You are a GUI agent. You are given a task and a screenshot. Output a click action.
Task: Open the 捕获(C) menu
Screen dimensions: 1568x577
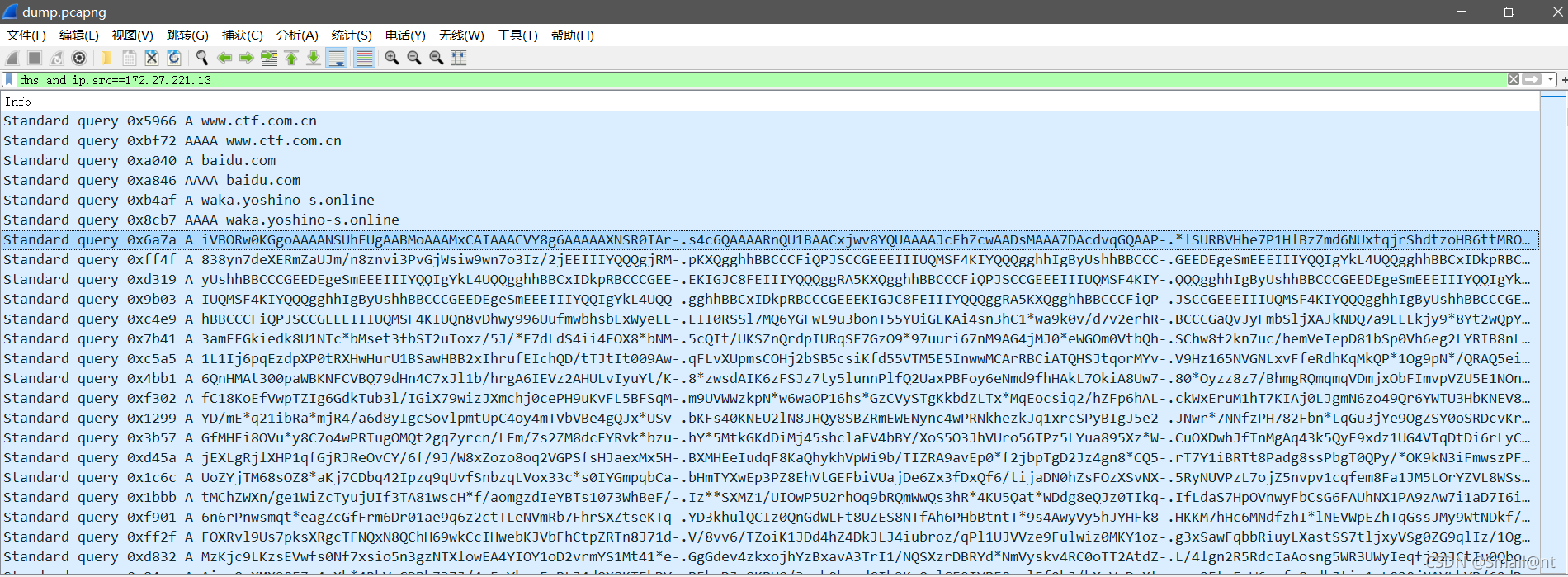(x=243, y=35)
